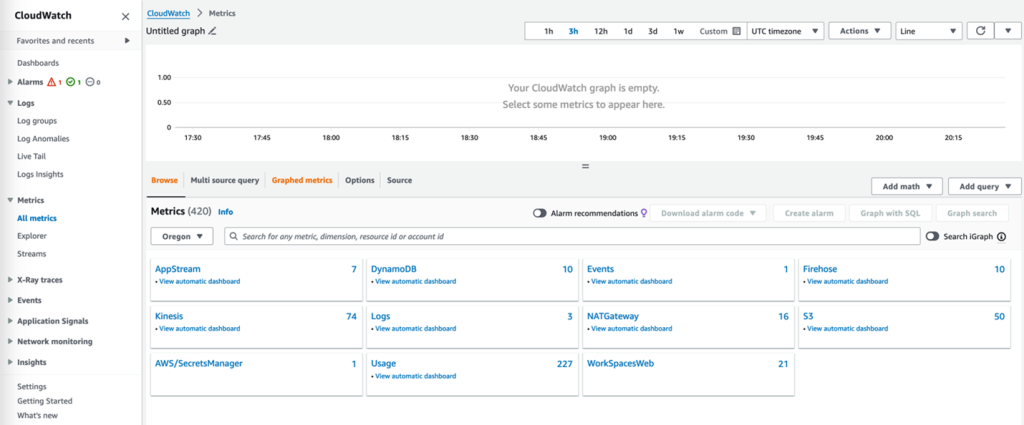Click the Graph with SQL button
The image size is (1024, 425).
tap(890, 213)
